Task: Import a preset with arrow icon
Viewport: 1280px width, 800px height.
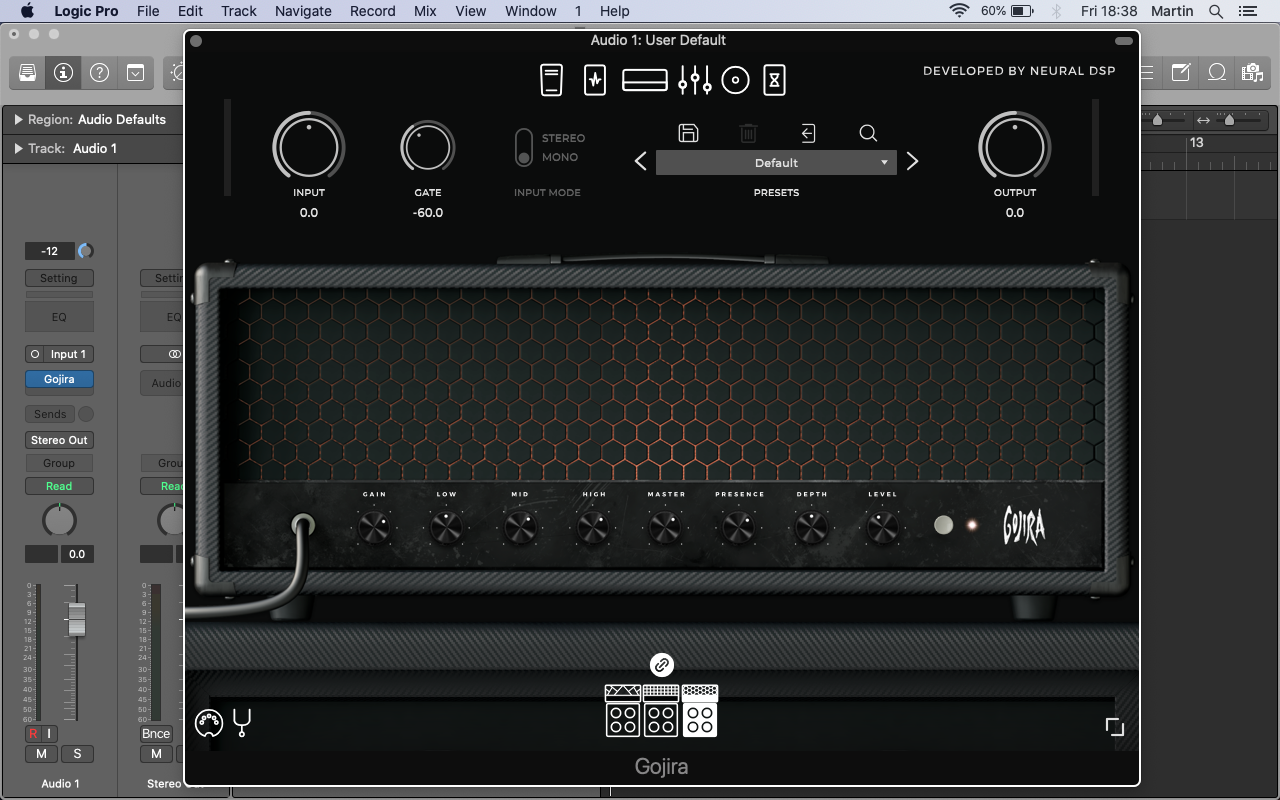Action: click(x=808, y=133)
